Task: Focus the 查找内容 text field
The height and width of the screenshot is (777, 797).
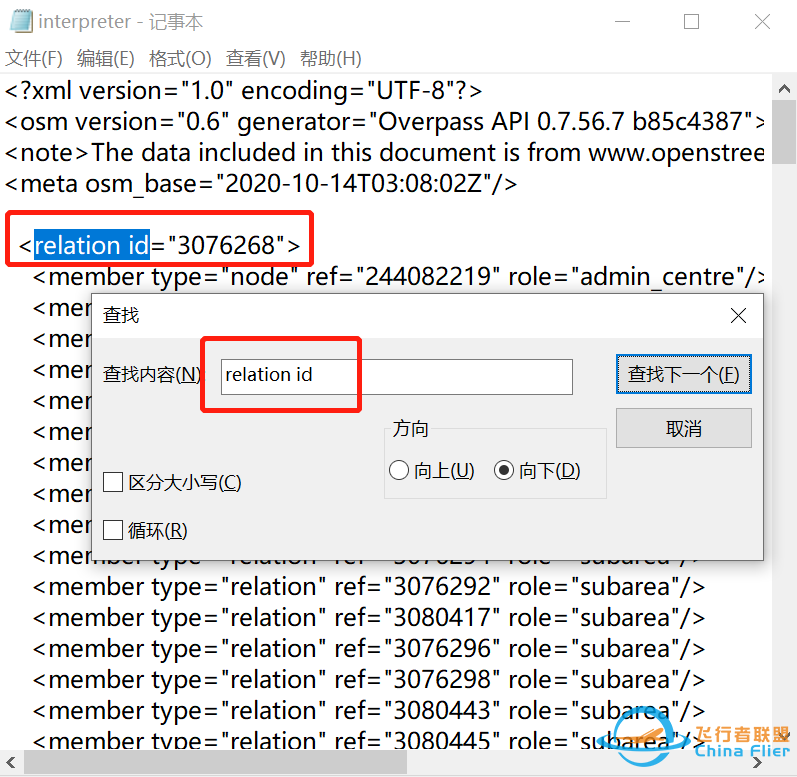Action: click(x=396, y=377)
